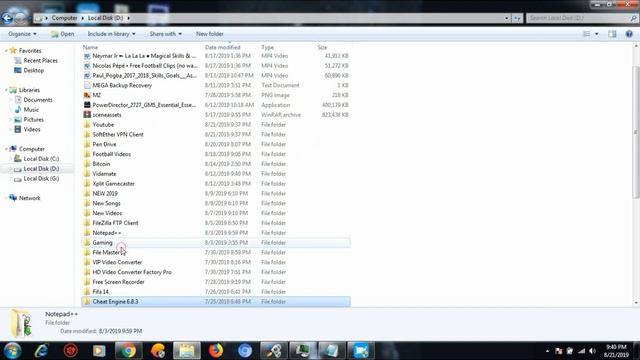Select the New Songs folder
This screenshot has height=360, width=640.
click(106, 203)
